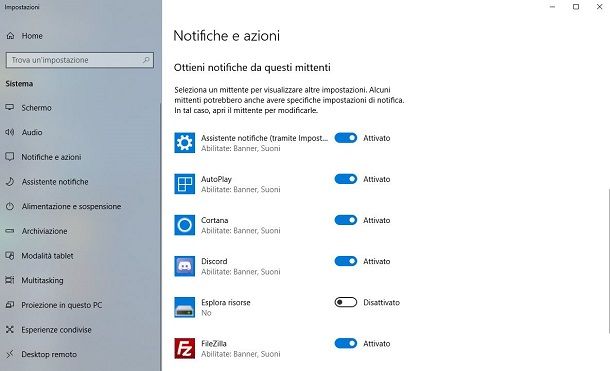Enable Esplora risorse notifications toggle

tap(346, 302)
